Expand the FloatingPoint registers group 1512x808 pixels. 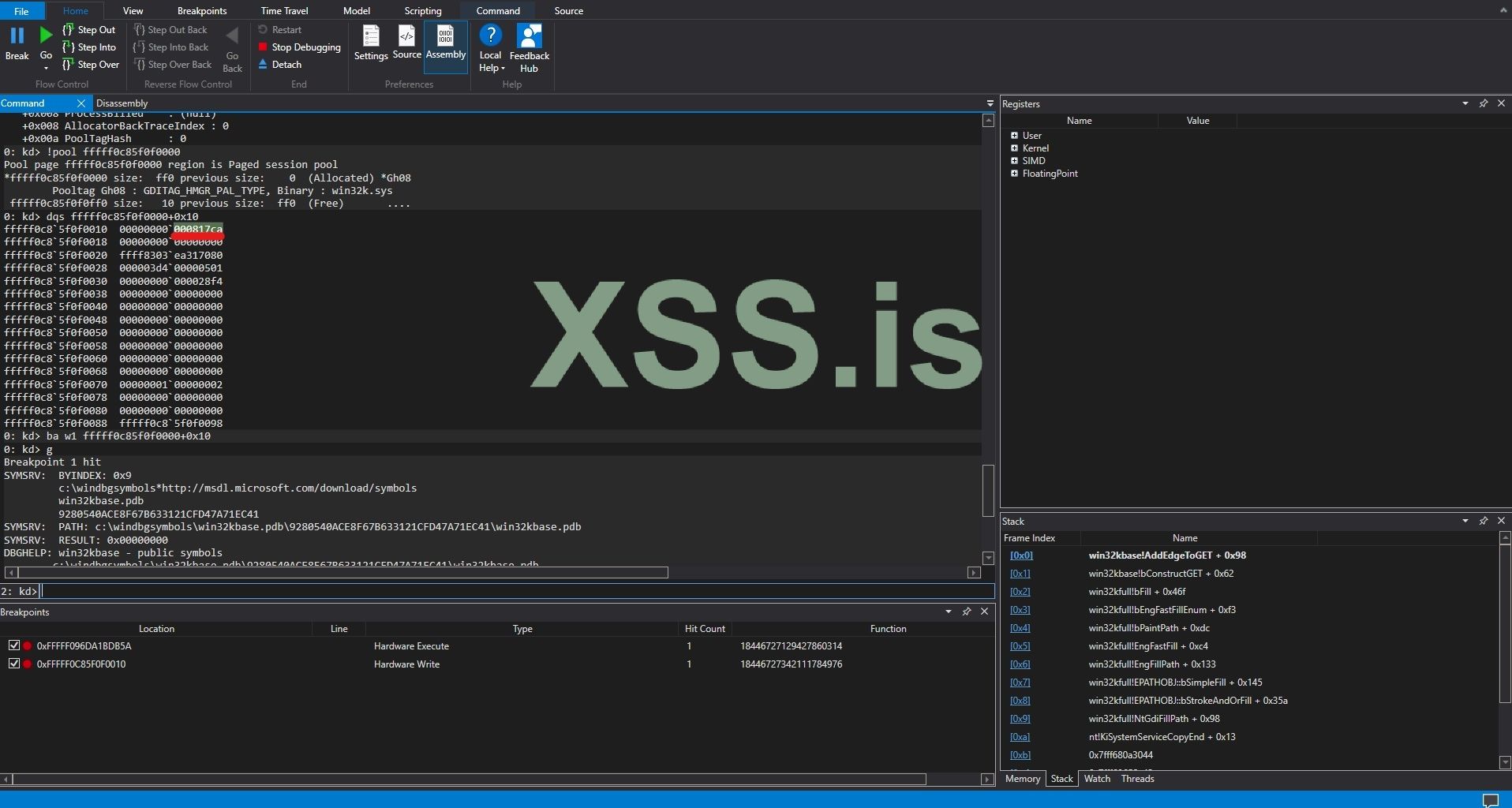click(1014, 174)
